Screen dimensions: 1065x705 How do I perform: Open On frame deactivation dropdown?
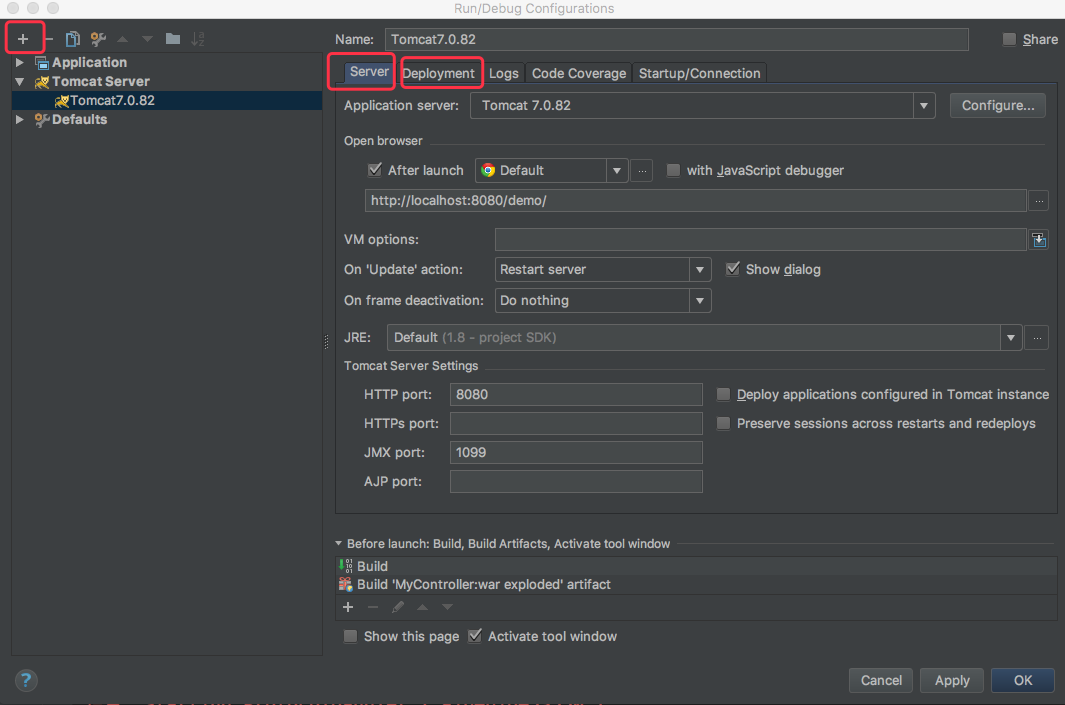[700, 300]
